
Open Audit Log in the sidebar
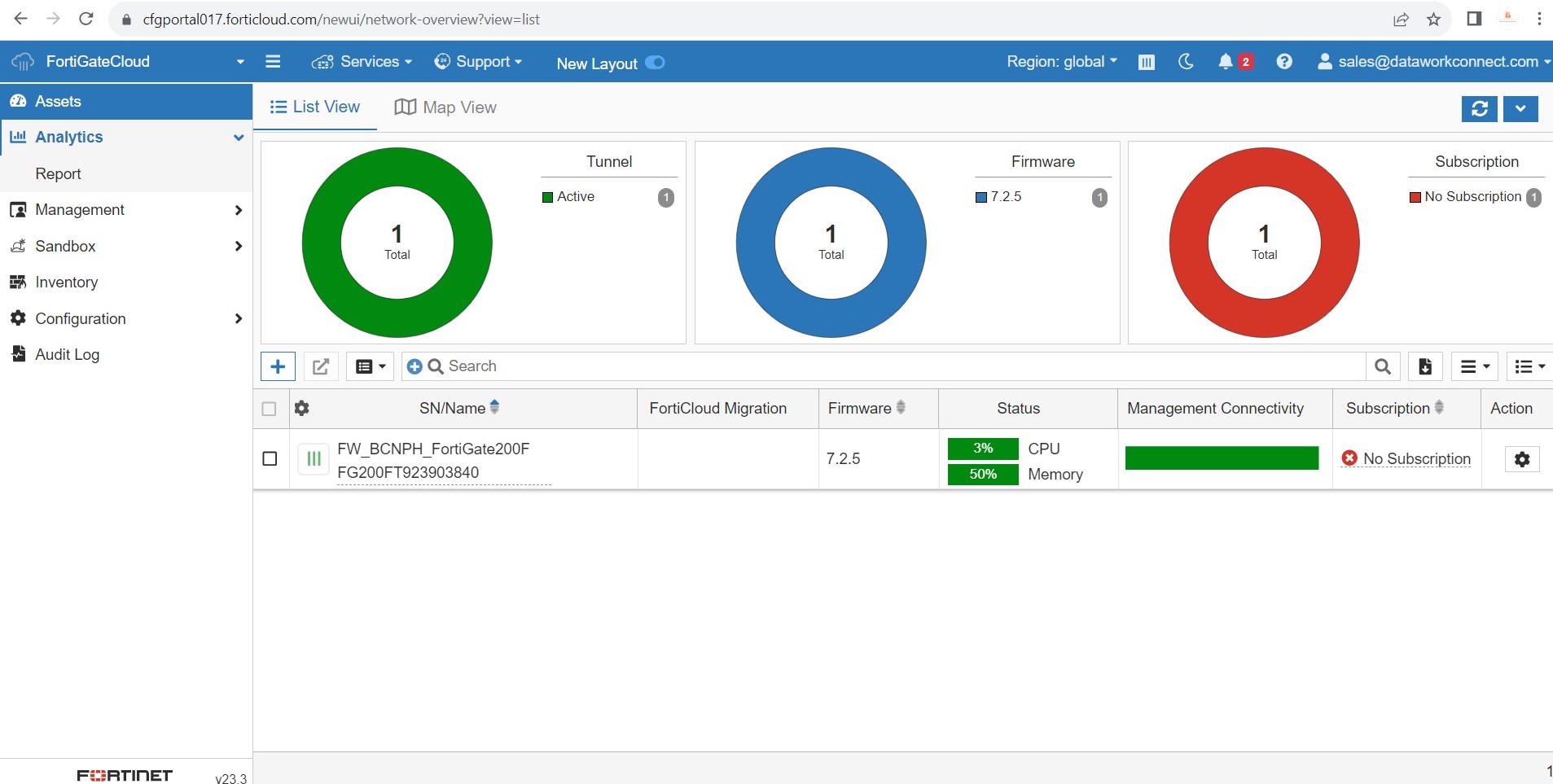pos(67,355)
